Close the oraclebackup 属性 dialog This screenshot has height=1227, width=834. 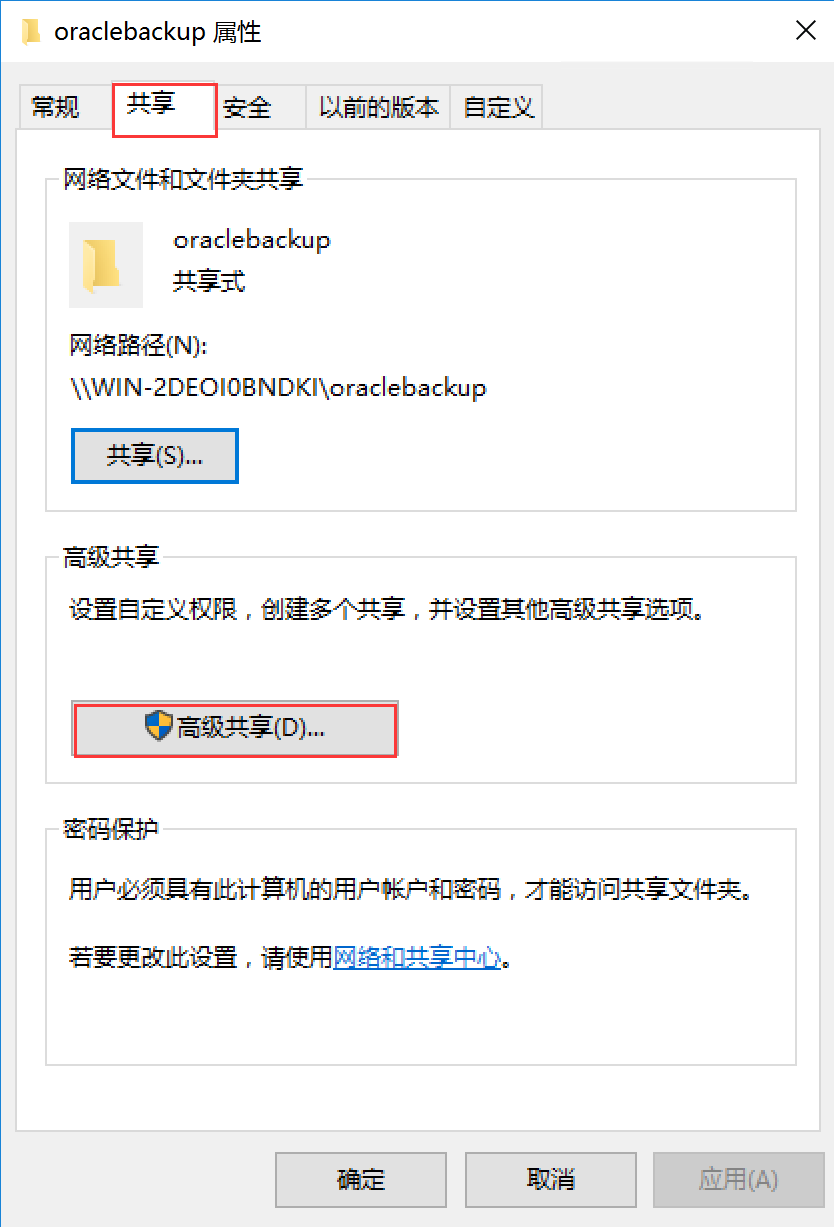tap(805, 31)
